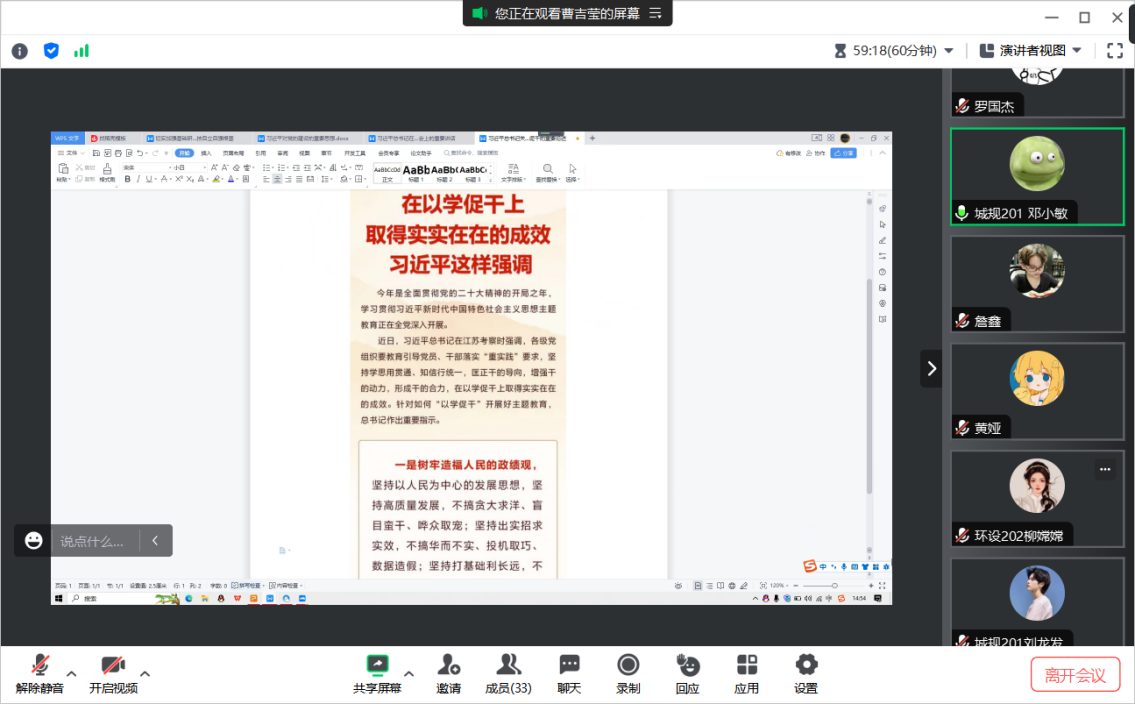Collapse the participant video sidebar arrow
The width and height of the screenshot is (1135, 704).
pyautogui.click(x=932, y=369)
